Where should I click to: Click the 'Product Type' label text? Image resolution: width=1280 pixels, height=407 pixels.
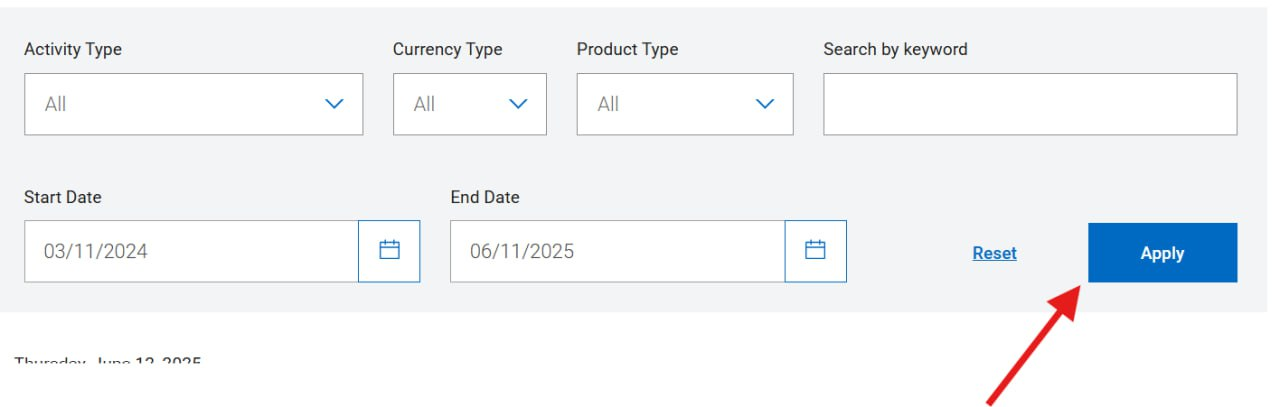[x=627, y=49]
